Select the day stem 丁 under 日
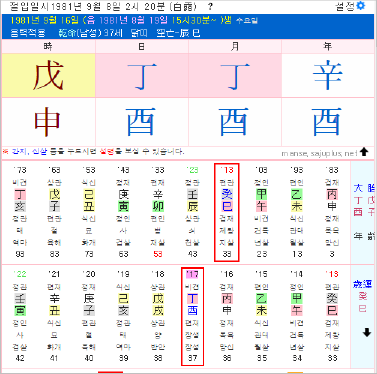The image size is (377, 374). point(142,76)
